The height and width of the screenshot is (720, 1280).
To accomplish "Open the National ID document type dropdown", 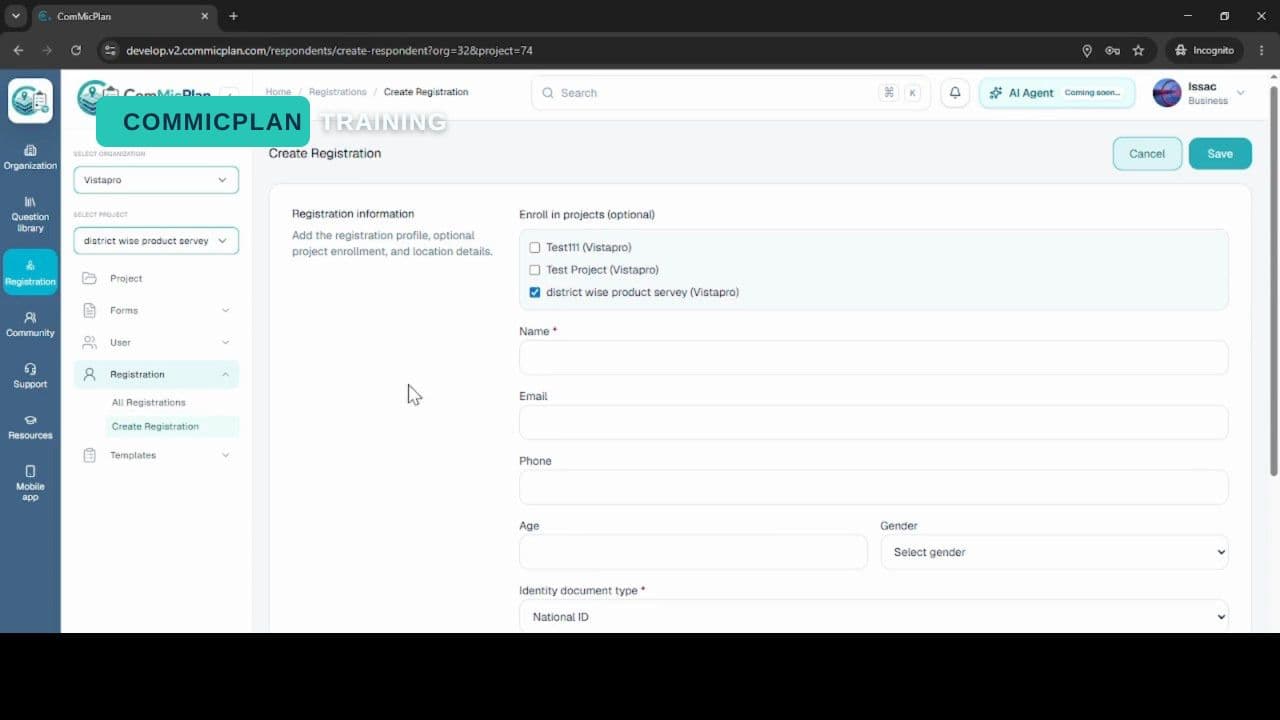I will [874, 617].
